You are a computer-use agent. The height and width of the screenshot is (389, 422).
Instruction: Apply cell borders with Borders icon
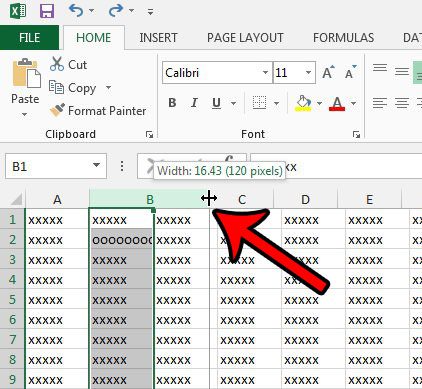tap(259, 103)
